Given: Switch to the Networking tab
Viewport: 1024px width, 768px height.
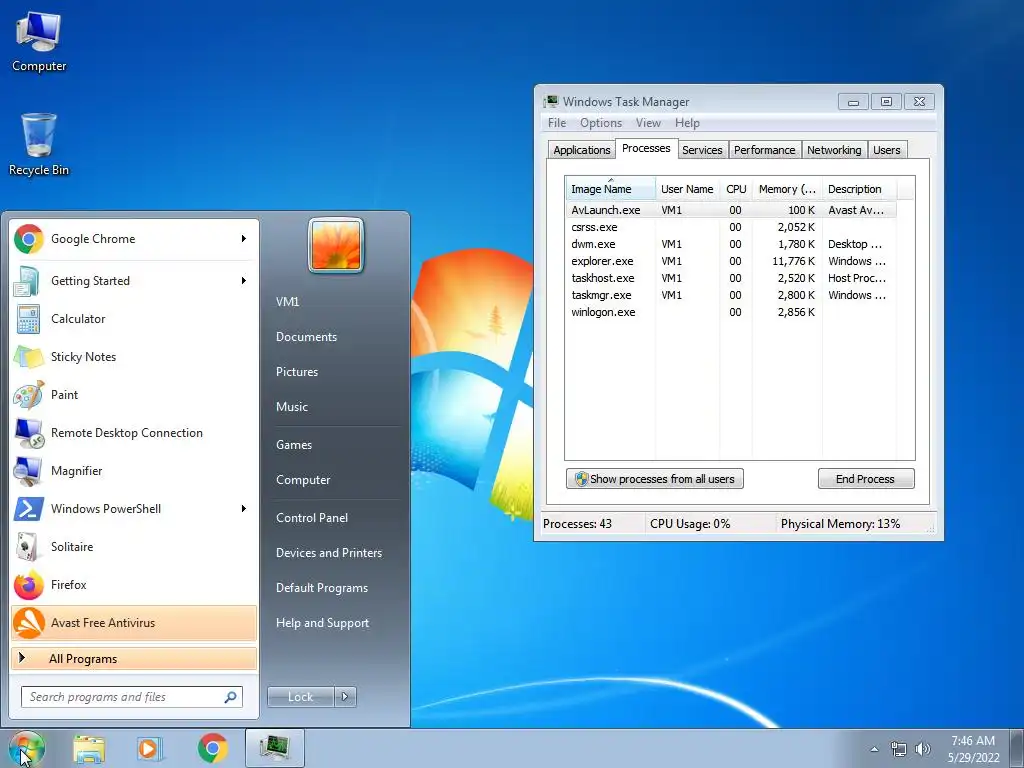Looking at the screenshot, I should [x=834, y=150].
